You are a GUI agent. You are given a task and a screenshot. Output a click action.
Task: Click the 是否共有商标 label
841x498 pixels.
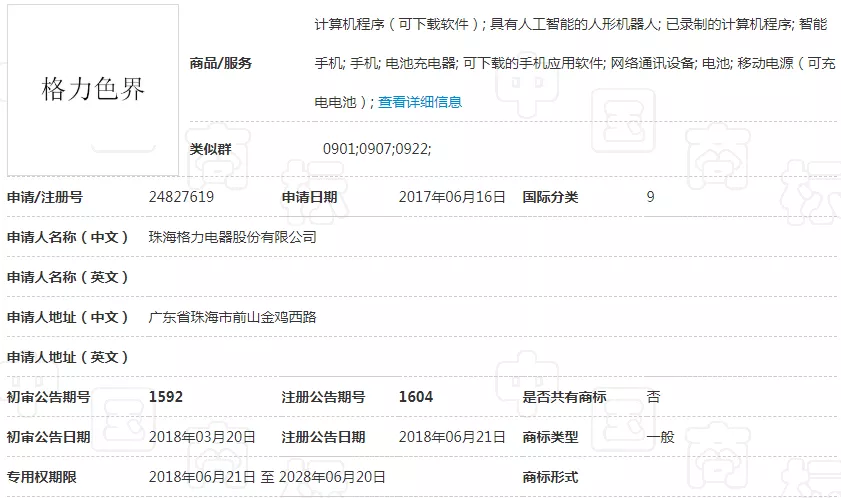tap(564, 397)
